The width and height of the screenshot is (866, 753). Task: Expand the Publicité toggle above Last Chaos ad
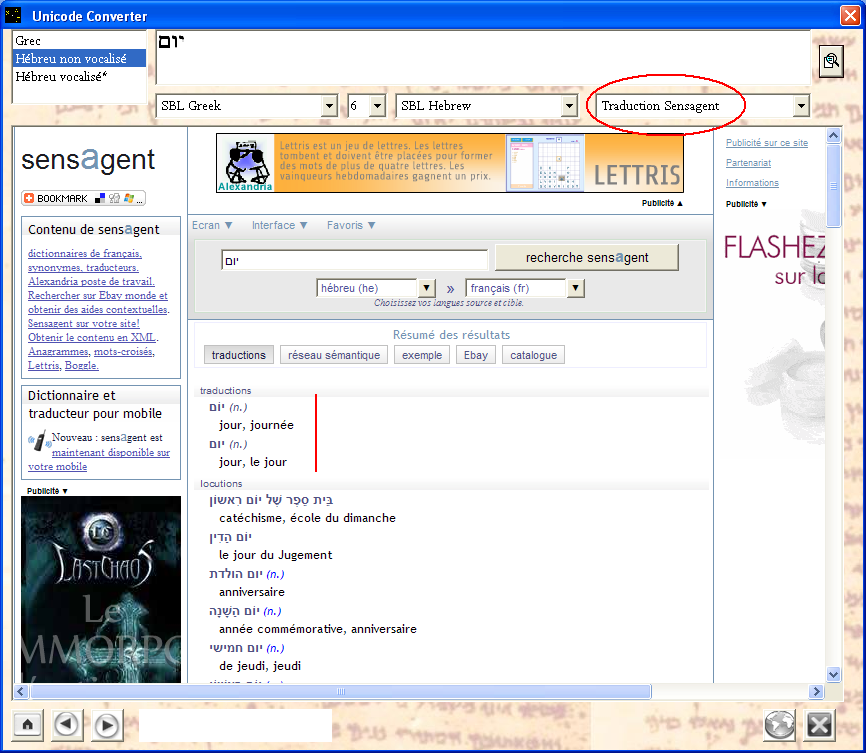click(47, 491)
